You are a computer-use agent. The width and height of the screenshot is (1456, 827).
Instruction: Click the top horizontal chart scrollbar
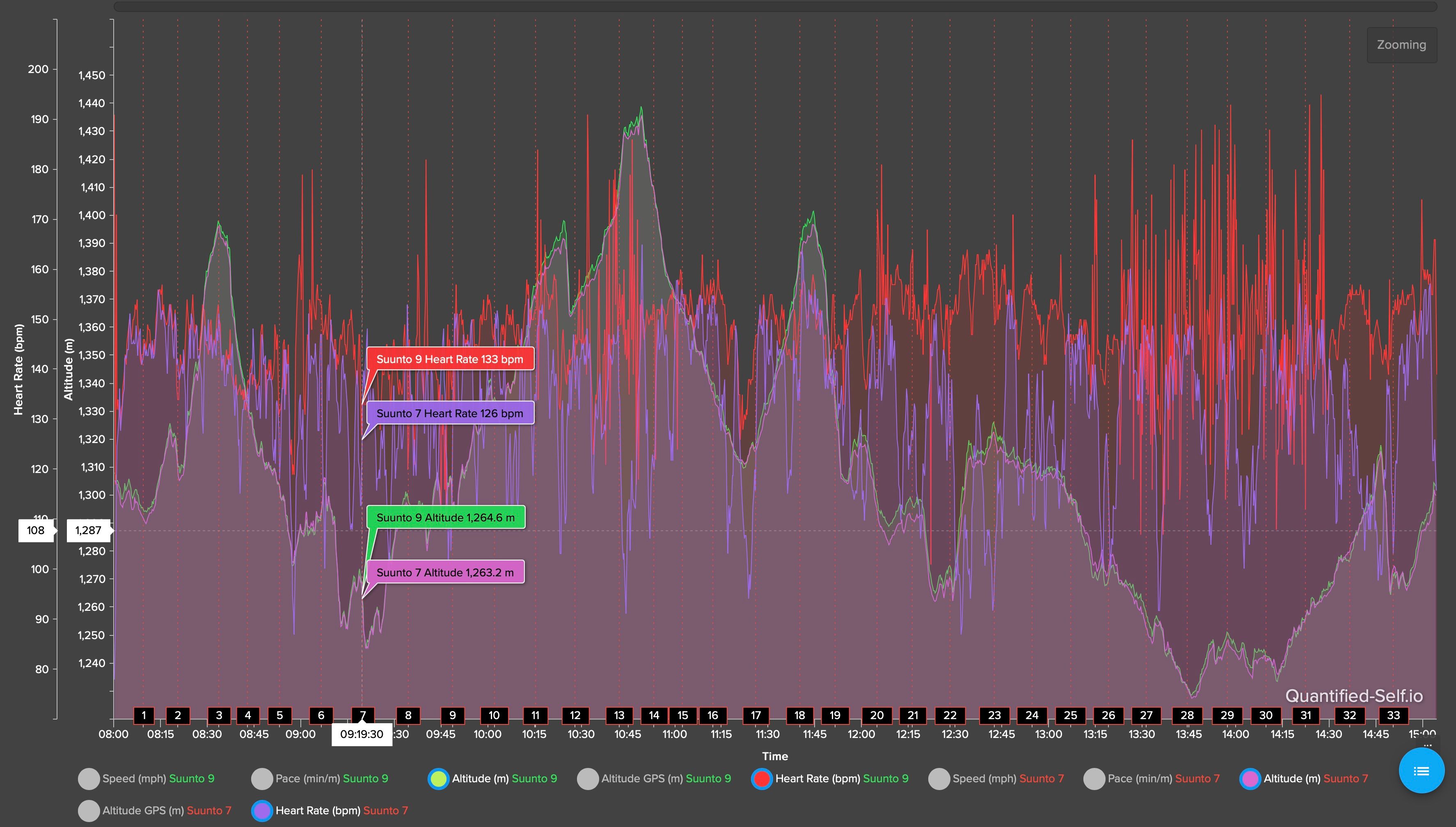coord(776,7)
